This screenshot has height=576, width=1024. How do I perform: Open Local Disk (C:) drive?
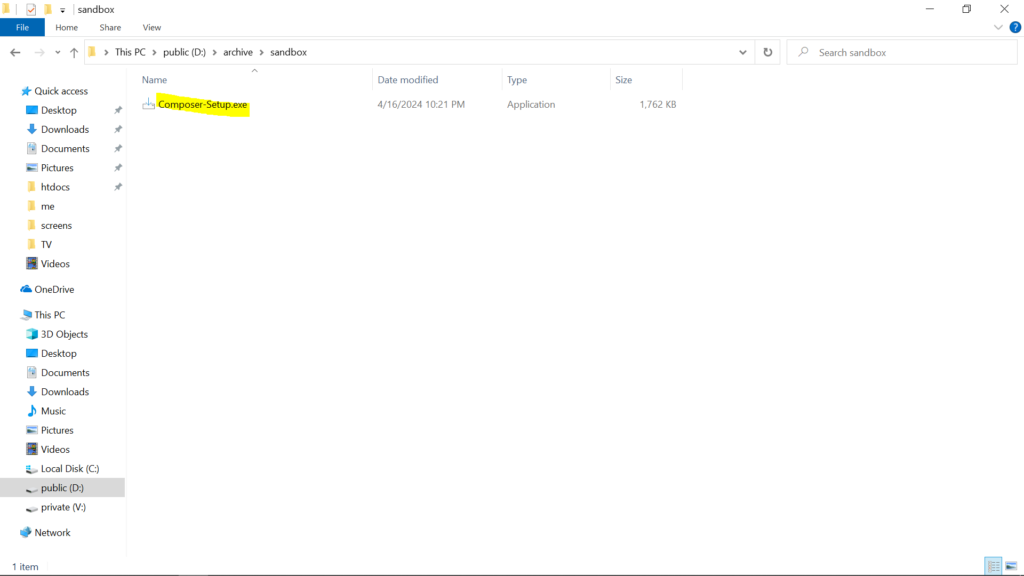tap(70, 469)
